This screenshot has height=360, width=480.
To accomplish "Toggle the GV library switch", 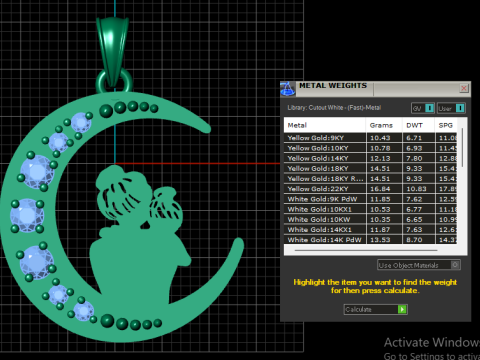I will tap(423, 108).
